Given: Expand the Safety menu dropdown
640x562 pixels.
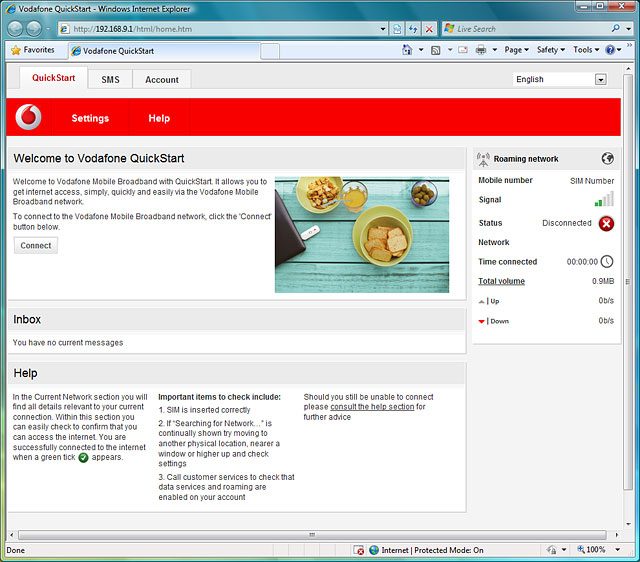Looking at the screenshot, I should click(x=551, y=50).
